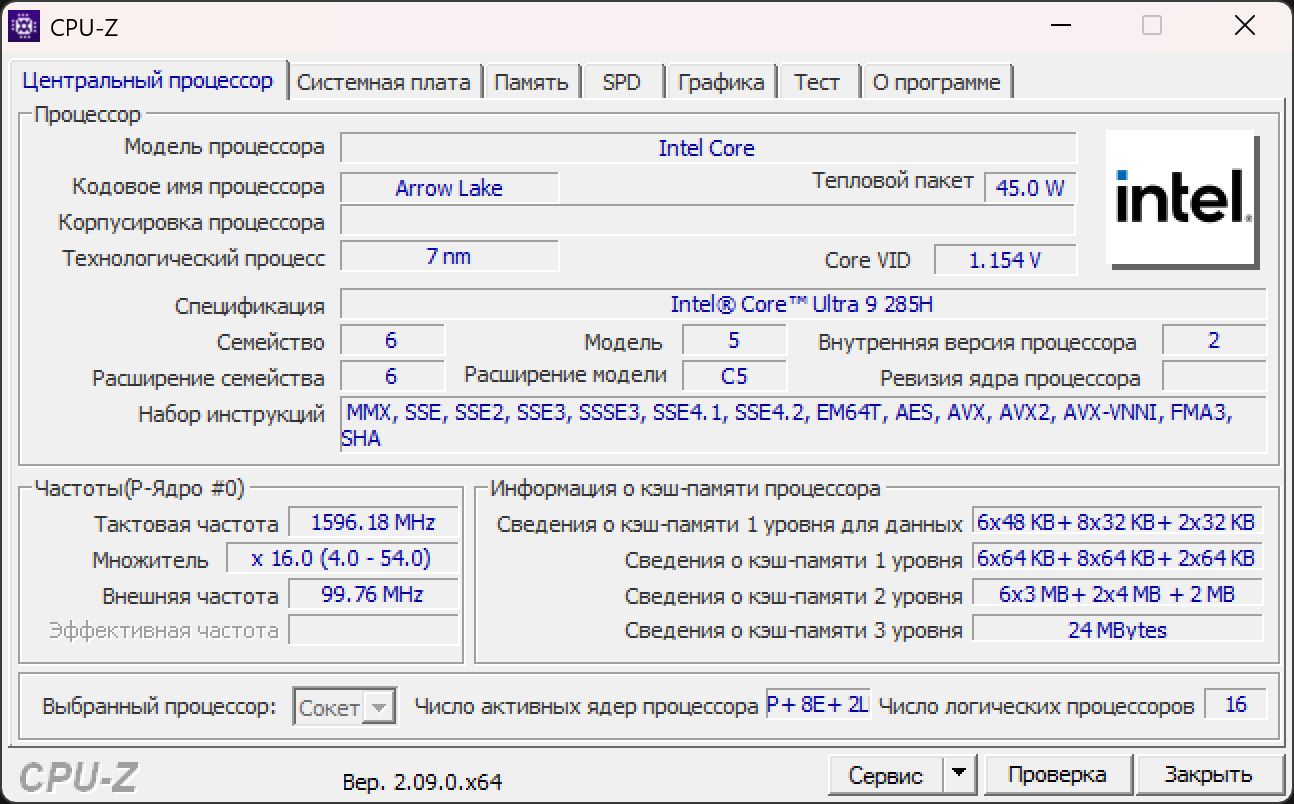This screenshot has width=1294, height=804.
Task: Click the empty Ревизия ядра процессора field
Action: tap(1214, 376)
